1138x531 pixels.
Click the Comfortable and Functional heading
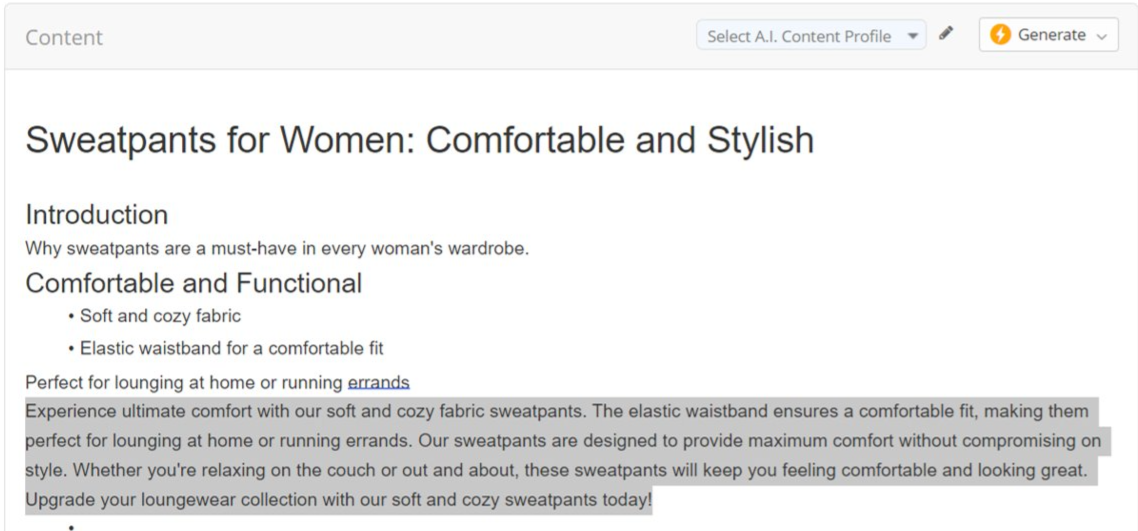pyautogui.click(x=194, y=283)
